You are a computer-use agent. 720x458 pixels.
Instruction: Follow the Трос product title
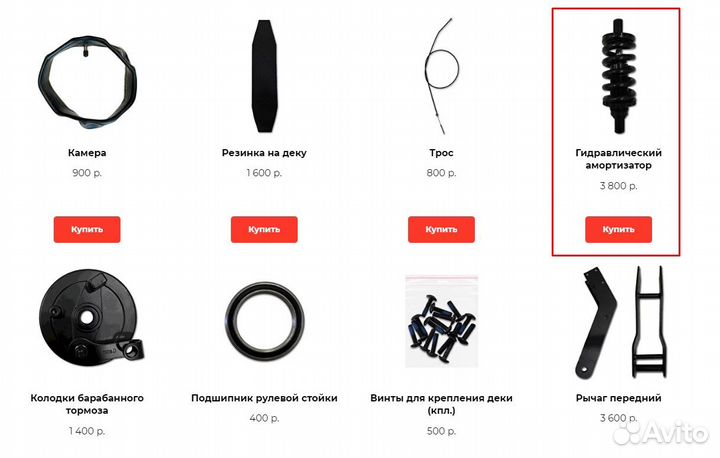[441, 153]
